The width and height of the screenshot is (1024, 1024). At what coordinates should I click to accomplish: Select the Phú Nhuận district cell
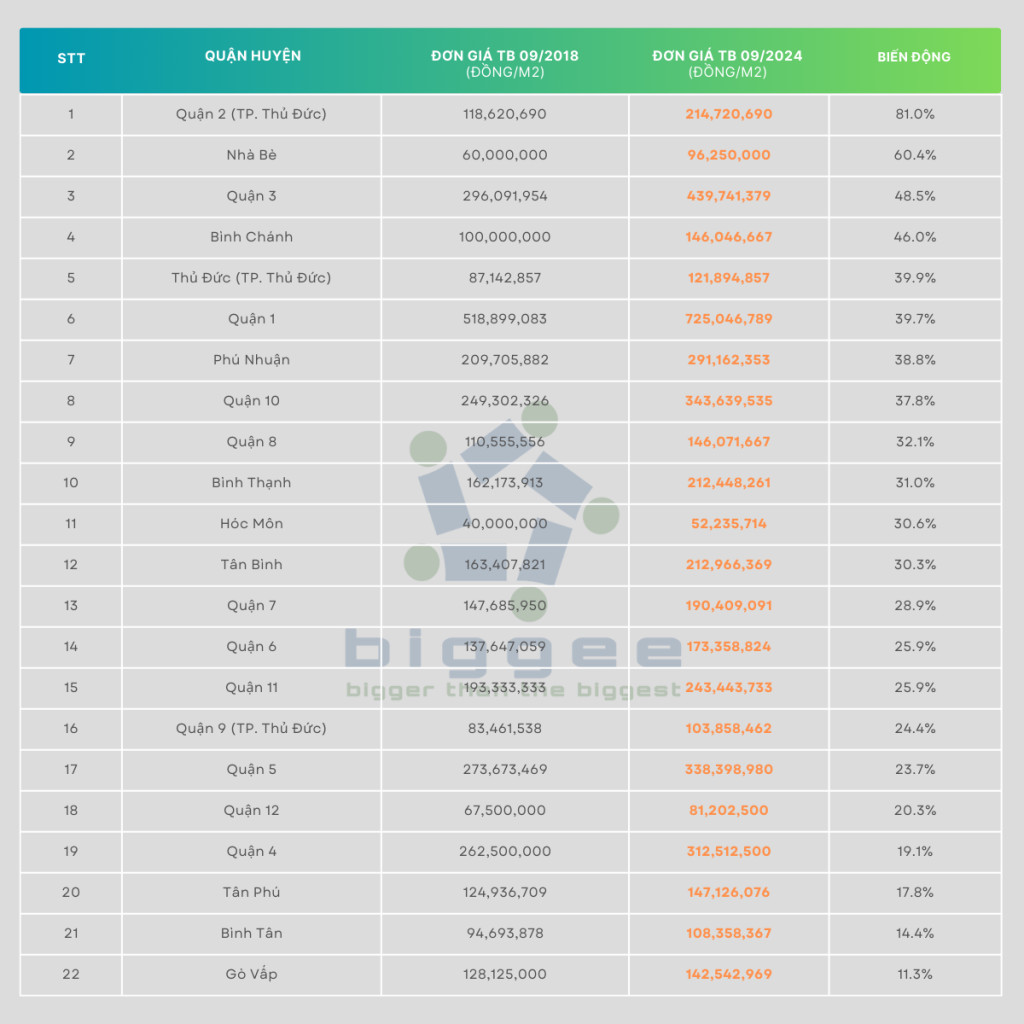(x=251, y=360)
